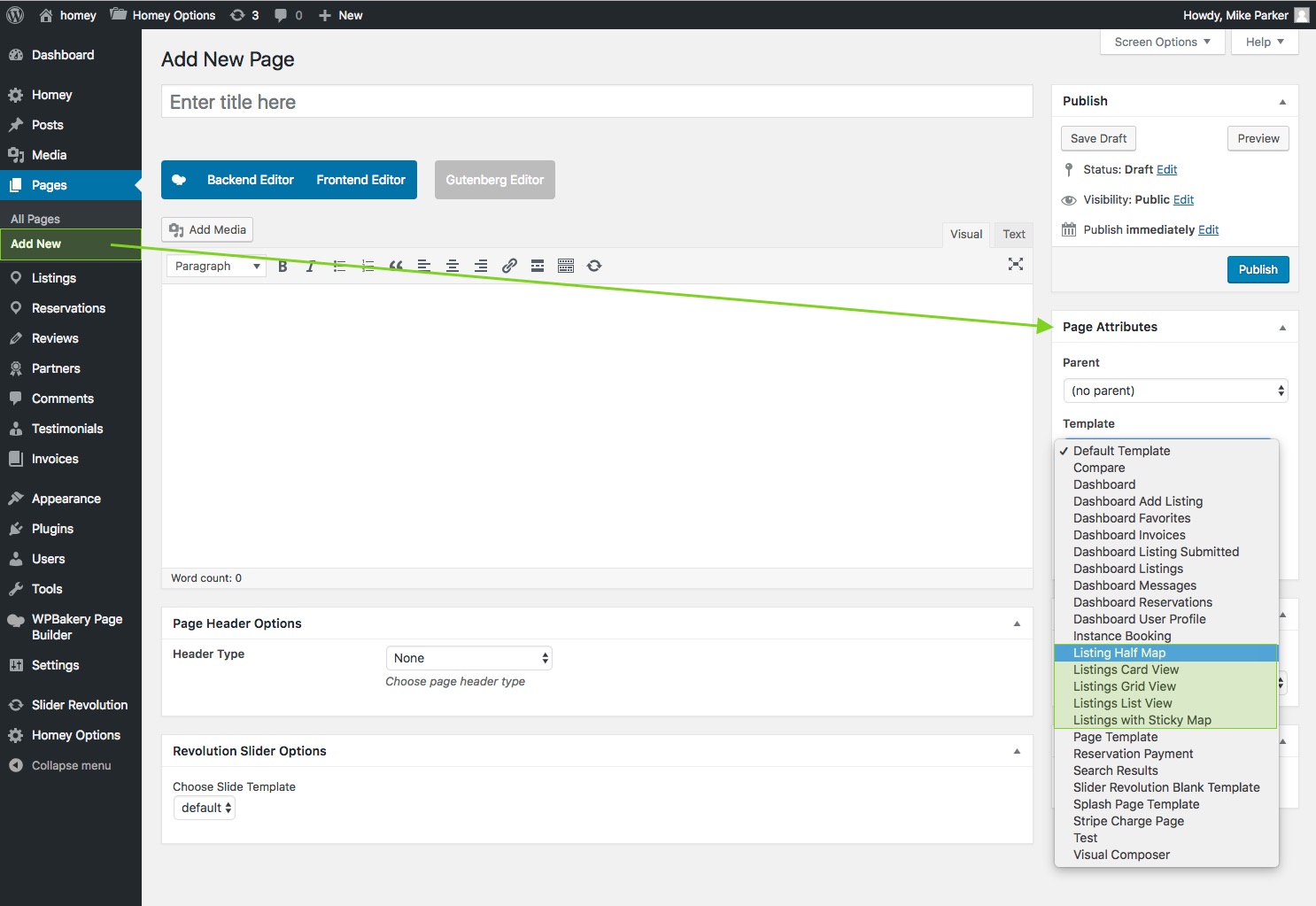1316x906 pixels.
Task: Click the insert link icon
Action: point(509,266)
